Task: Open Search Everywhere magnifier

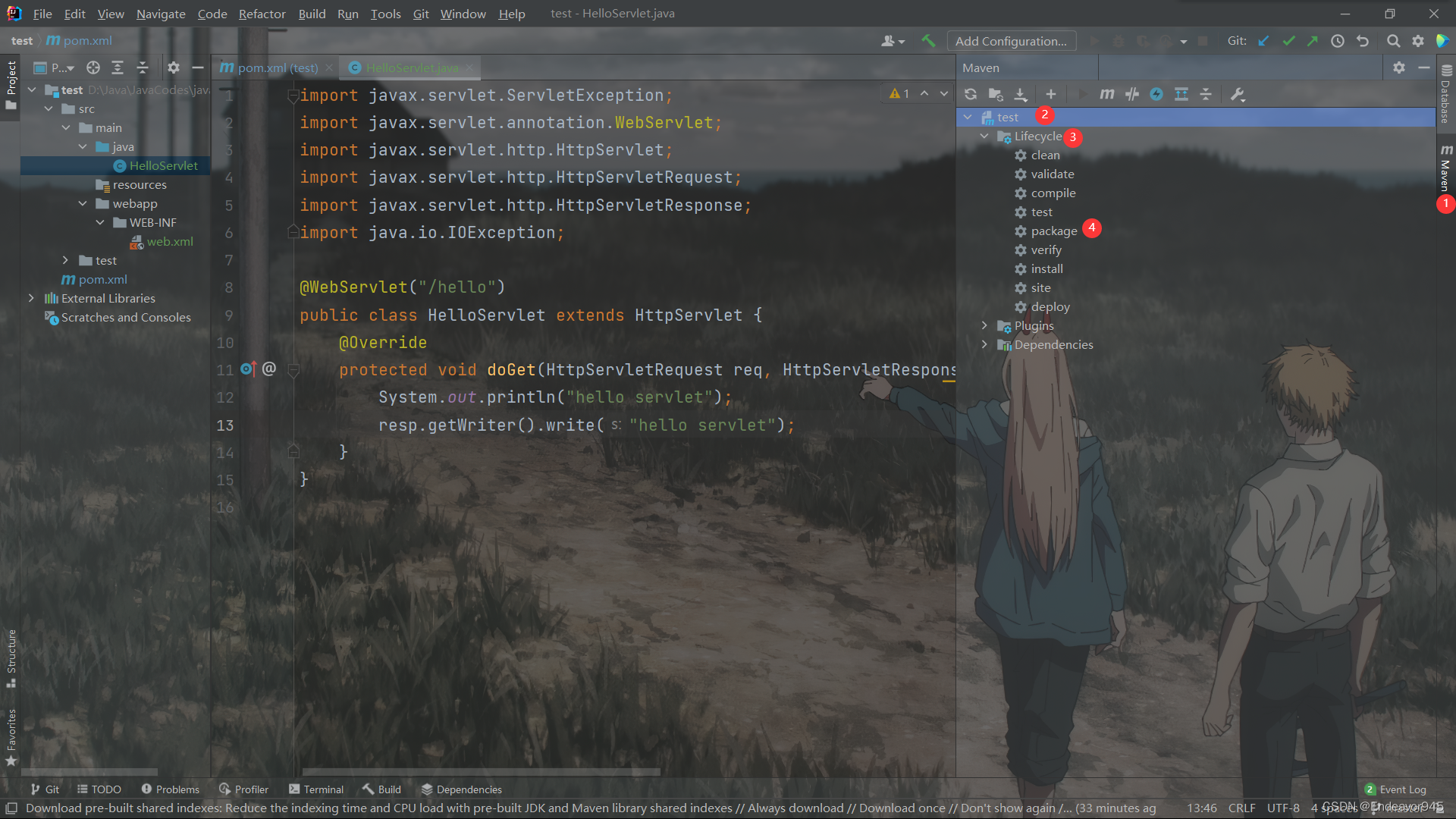Action: pos(1393,41)
